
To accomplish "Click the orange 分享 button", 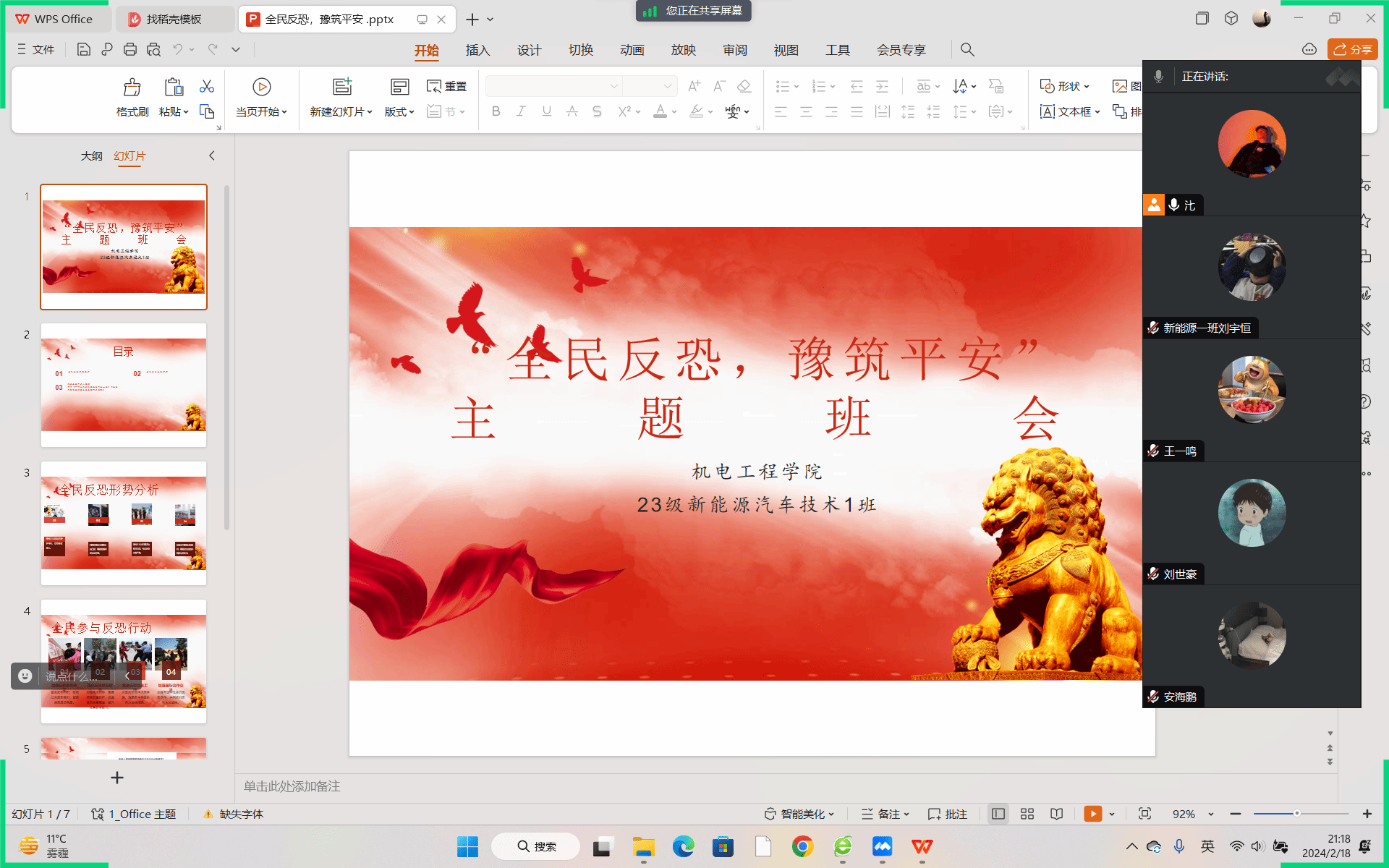I will pyautogui.click(x=1352, y=49).
